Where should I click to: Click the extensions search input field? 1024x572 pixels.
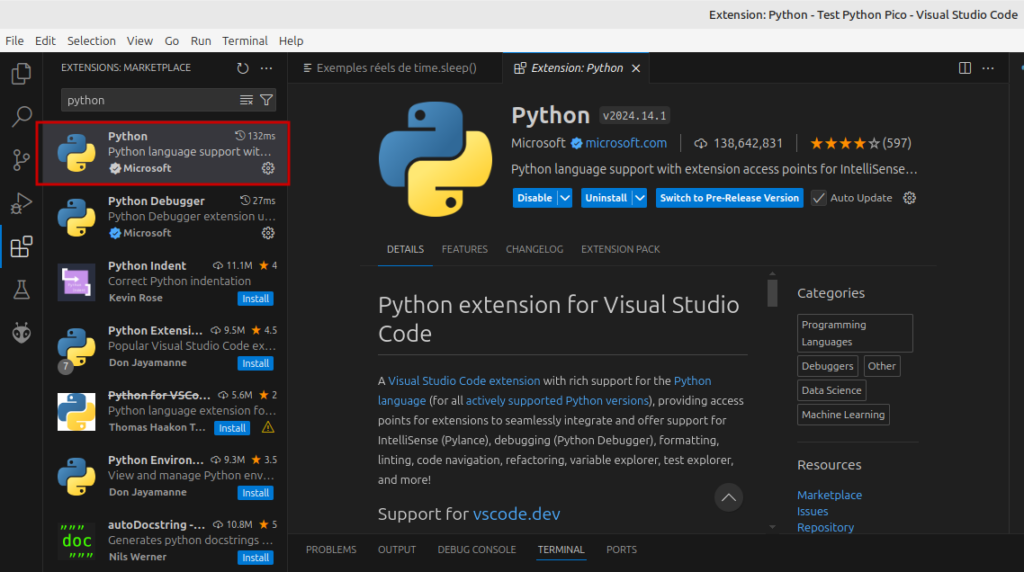pyautogui.click(x=151, y=100)
